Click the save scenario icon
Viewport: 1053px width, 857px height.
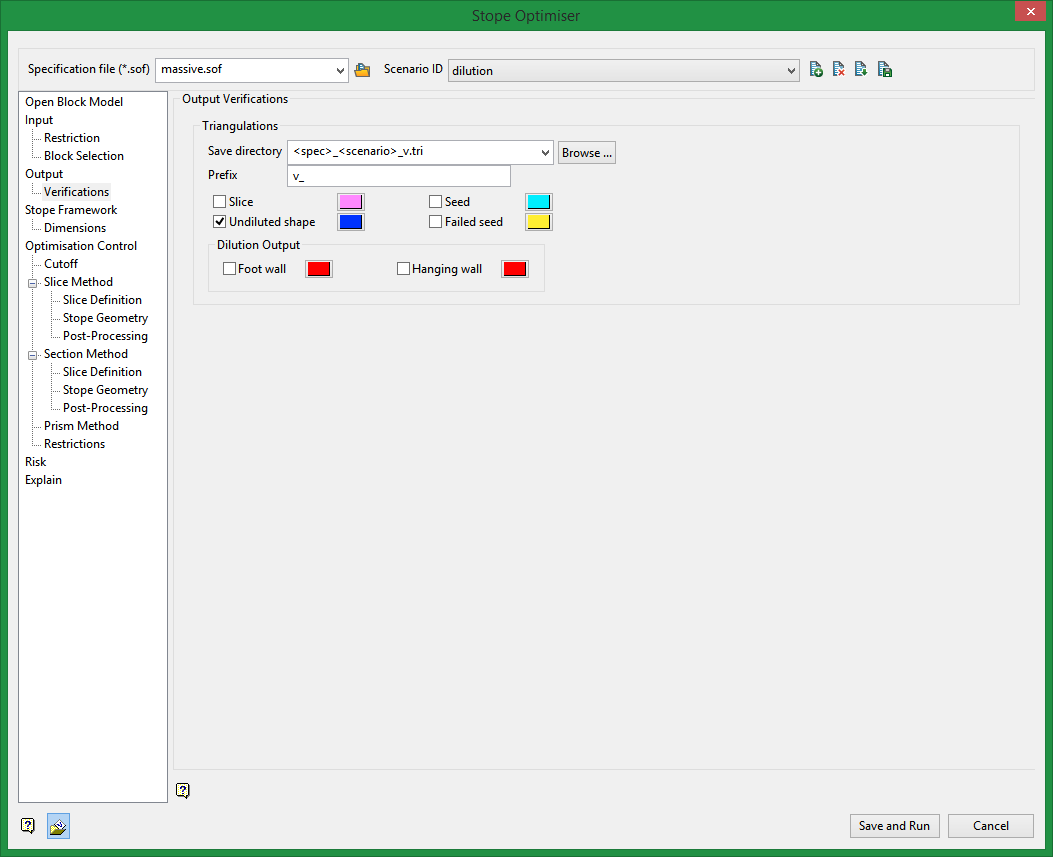pyautogui.click(x=885, y=70)
